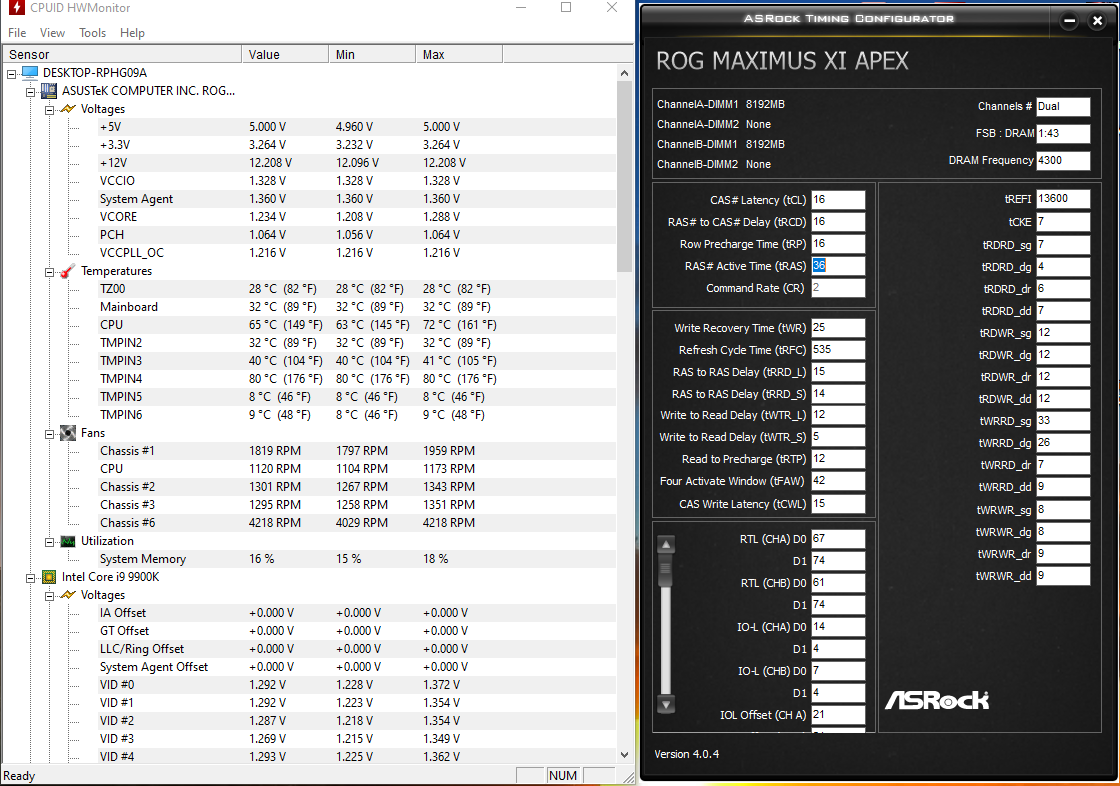Collapse the ASUSTeK COMPUTER INC. node

(31, 91)
